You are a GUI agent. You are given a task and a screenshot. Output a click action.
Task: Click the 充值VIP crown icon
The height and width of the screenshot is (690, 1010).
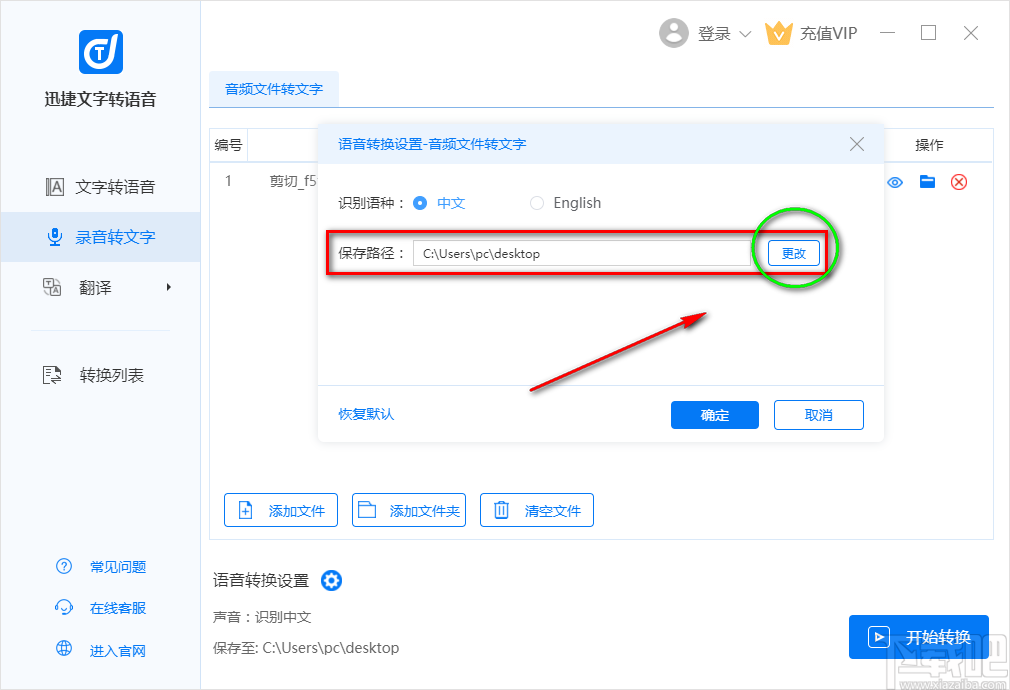pyautogui.click(x=779, y=33)
